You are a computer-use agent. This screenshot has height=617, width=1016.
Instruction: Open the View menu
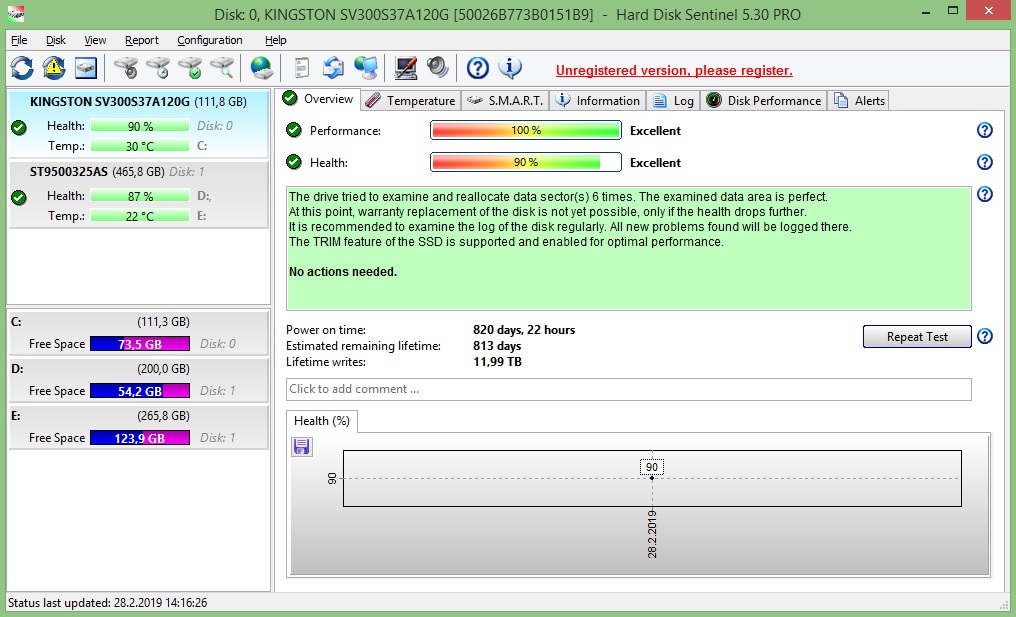coord(95,40)
